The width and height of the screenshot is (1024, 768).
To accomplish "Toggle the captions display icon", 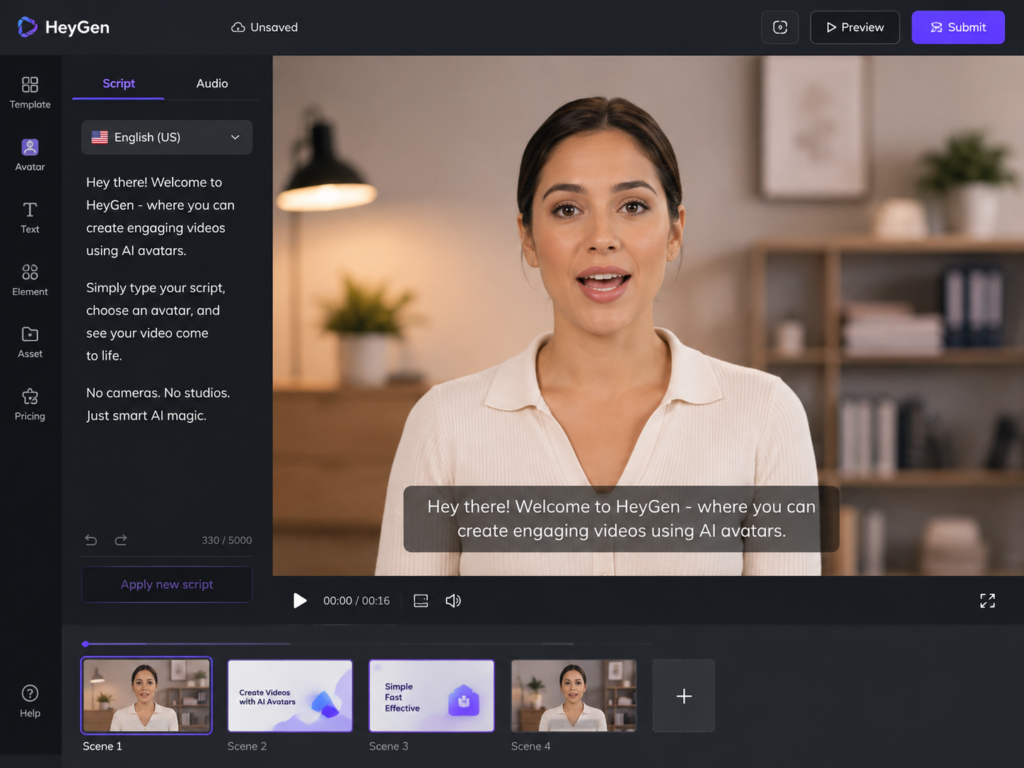I will point(421,600).
